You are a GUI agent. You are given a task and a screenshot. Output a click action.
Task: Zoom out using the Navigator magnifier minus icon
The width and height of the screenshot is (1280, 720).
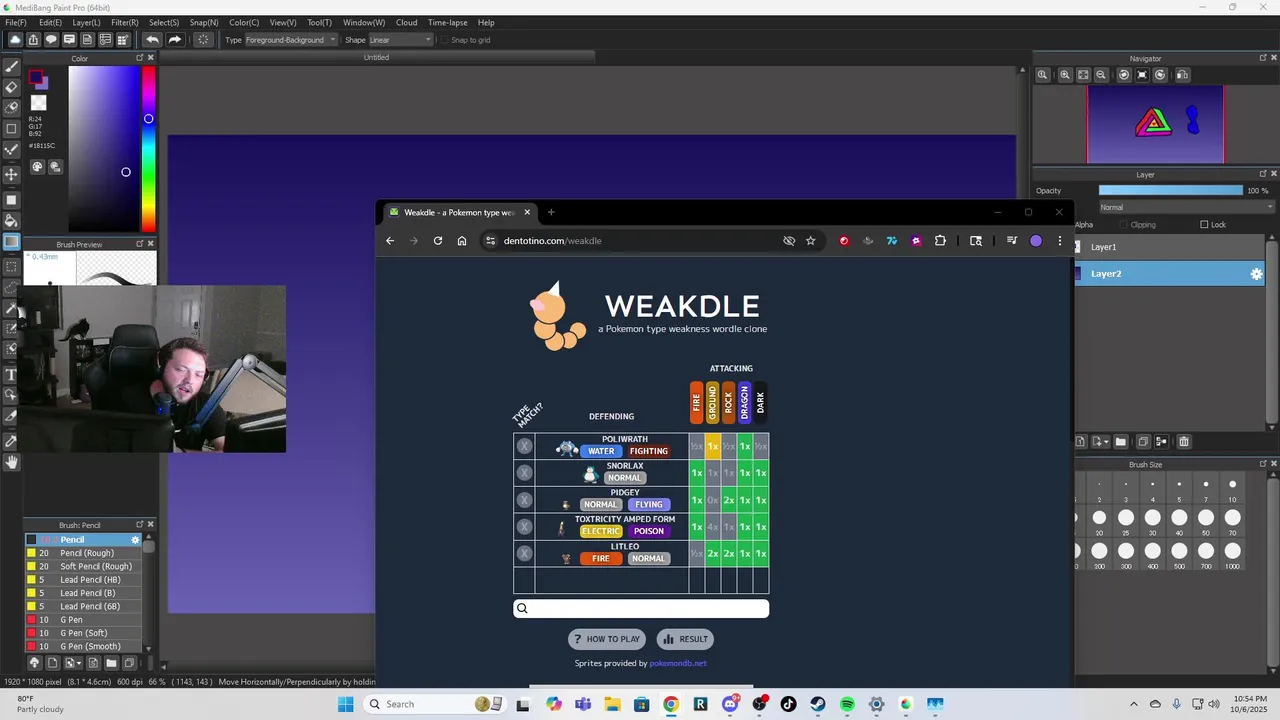coord(1101,75)
